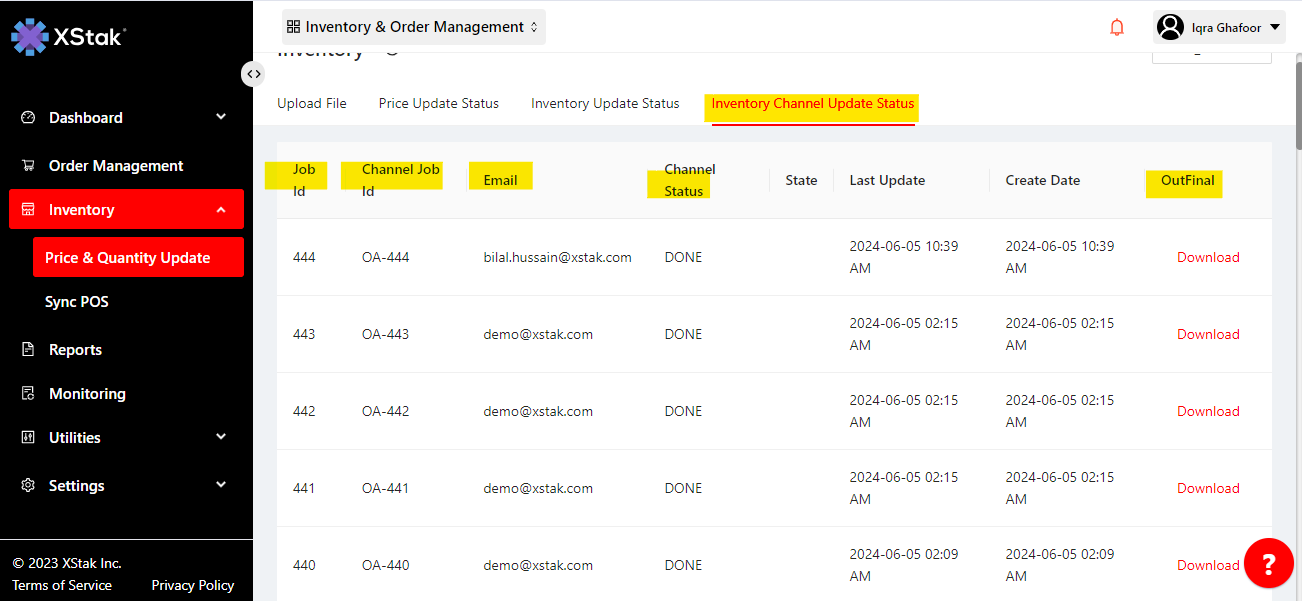Image resolution: width=1302 pixels, height=601 pixels.
Task: Switch to the Price Update Status tab
Action: [438, 103]
